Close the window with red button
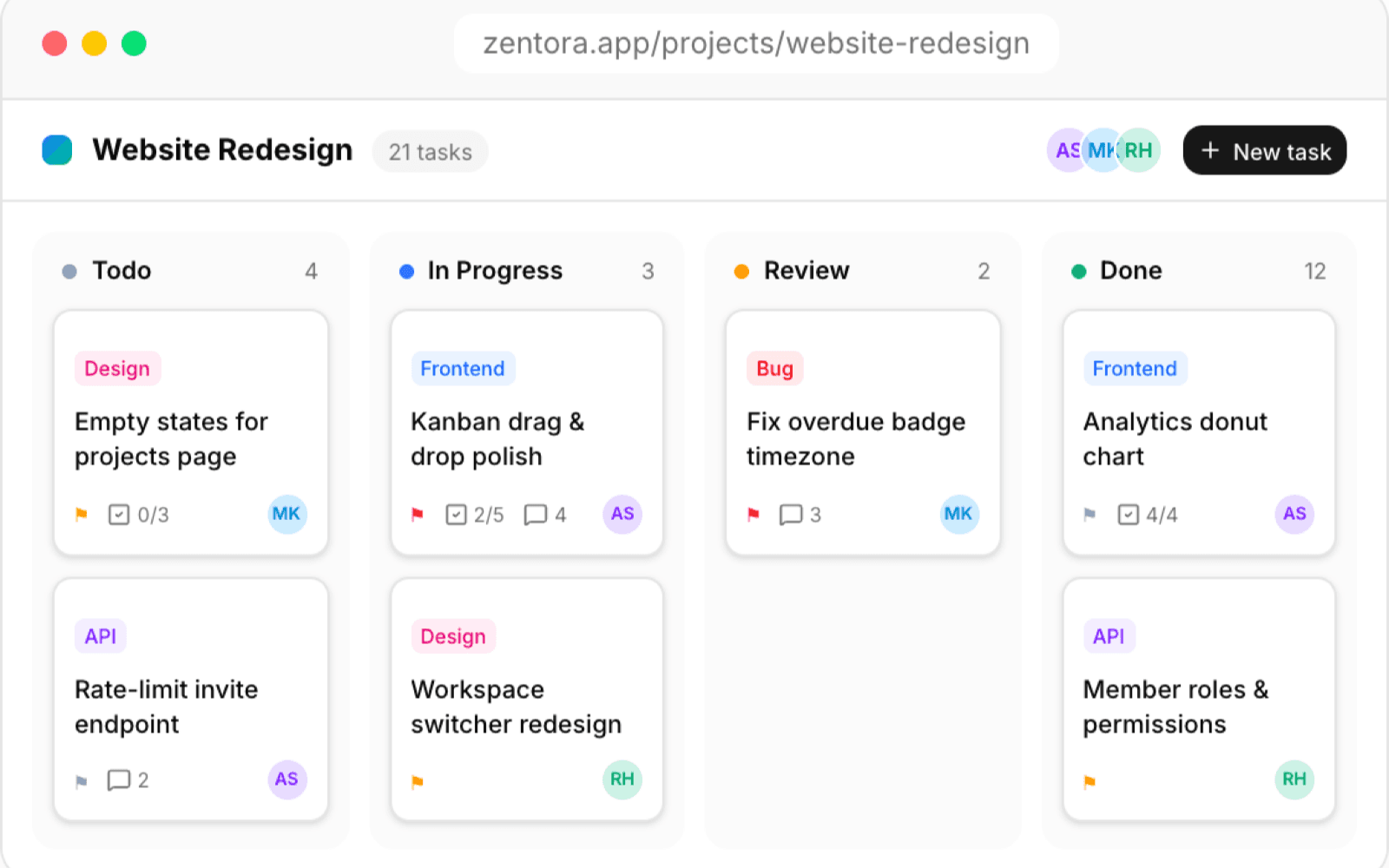Screen dimensions: 1389x868 coord(55,43)
